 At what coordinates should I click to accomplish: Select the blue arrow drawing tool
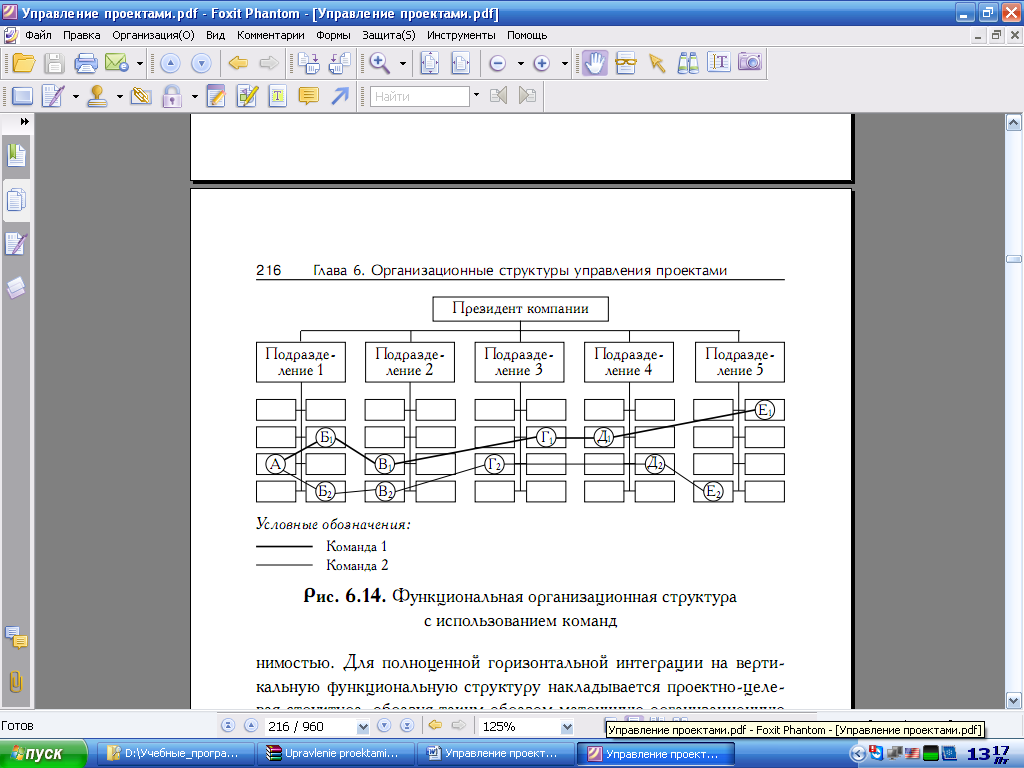tap(340, 97)
